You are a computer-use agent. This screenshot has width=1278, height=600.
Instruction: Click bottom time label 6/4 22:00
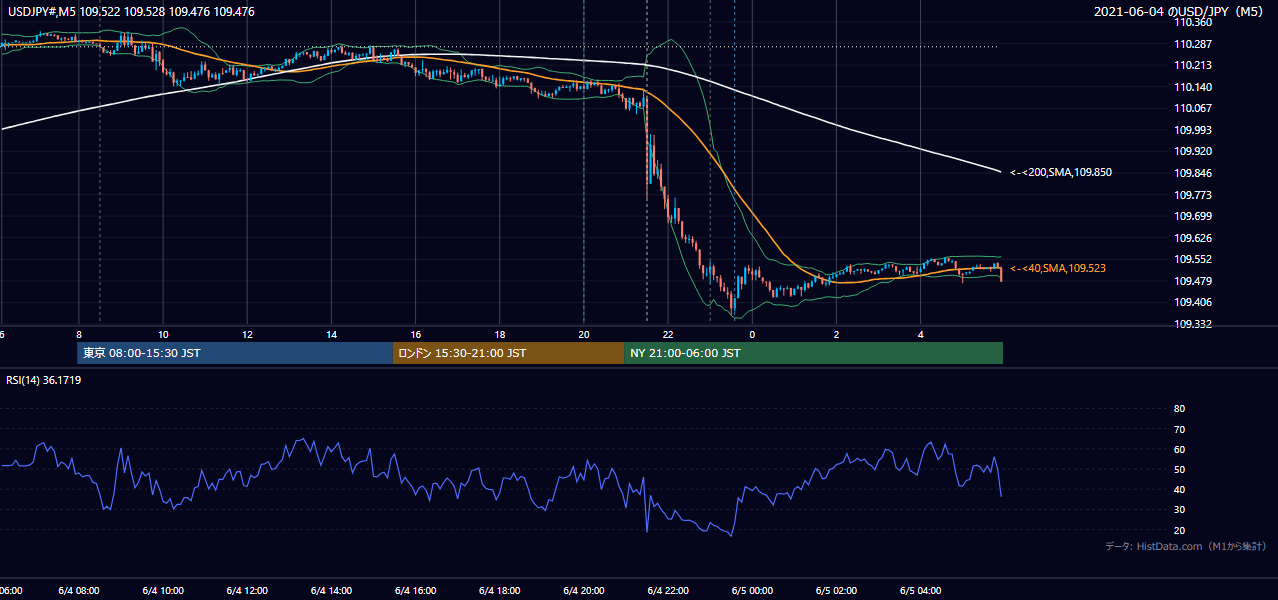[x=668, y=590]
